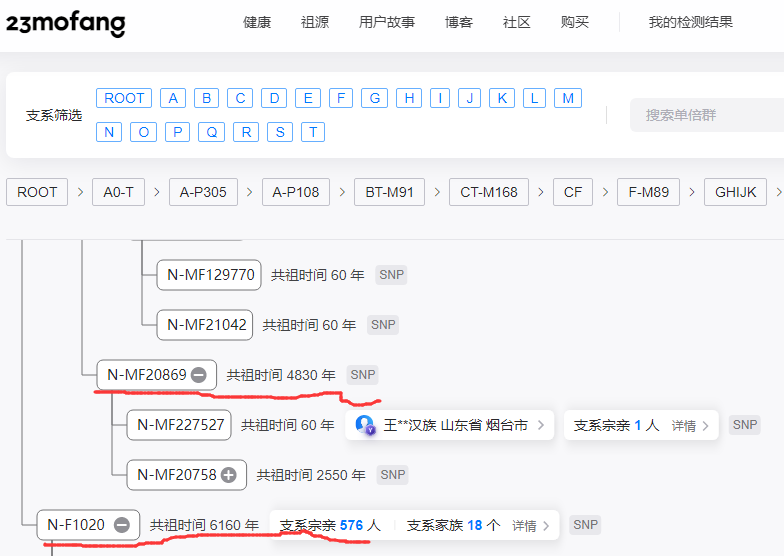Select the N-MF129770 tree node
This screenshot has height=556, width=784.
pos(209,274)
